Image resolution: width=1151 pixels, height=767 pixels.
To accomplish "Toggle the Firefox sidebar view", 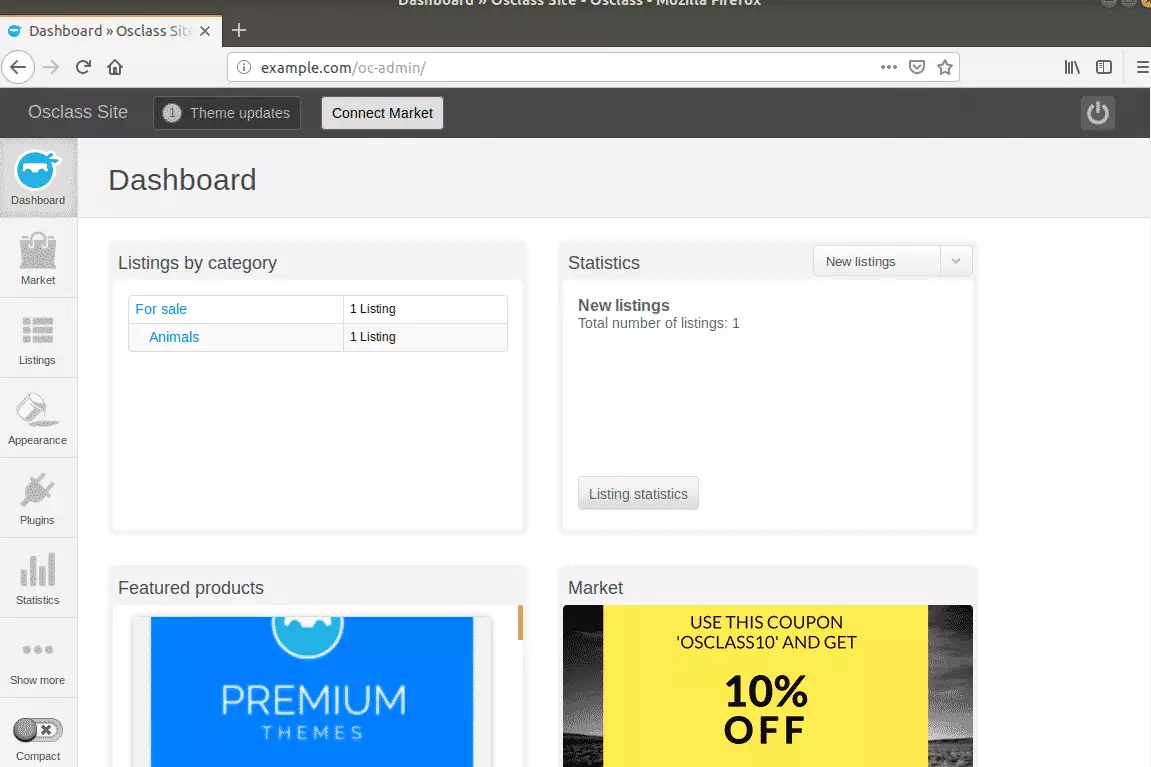I will tap(1104, 68).
